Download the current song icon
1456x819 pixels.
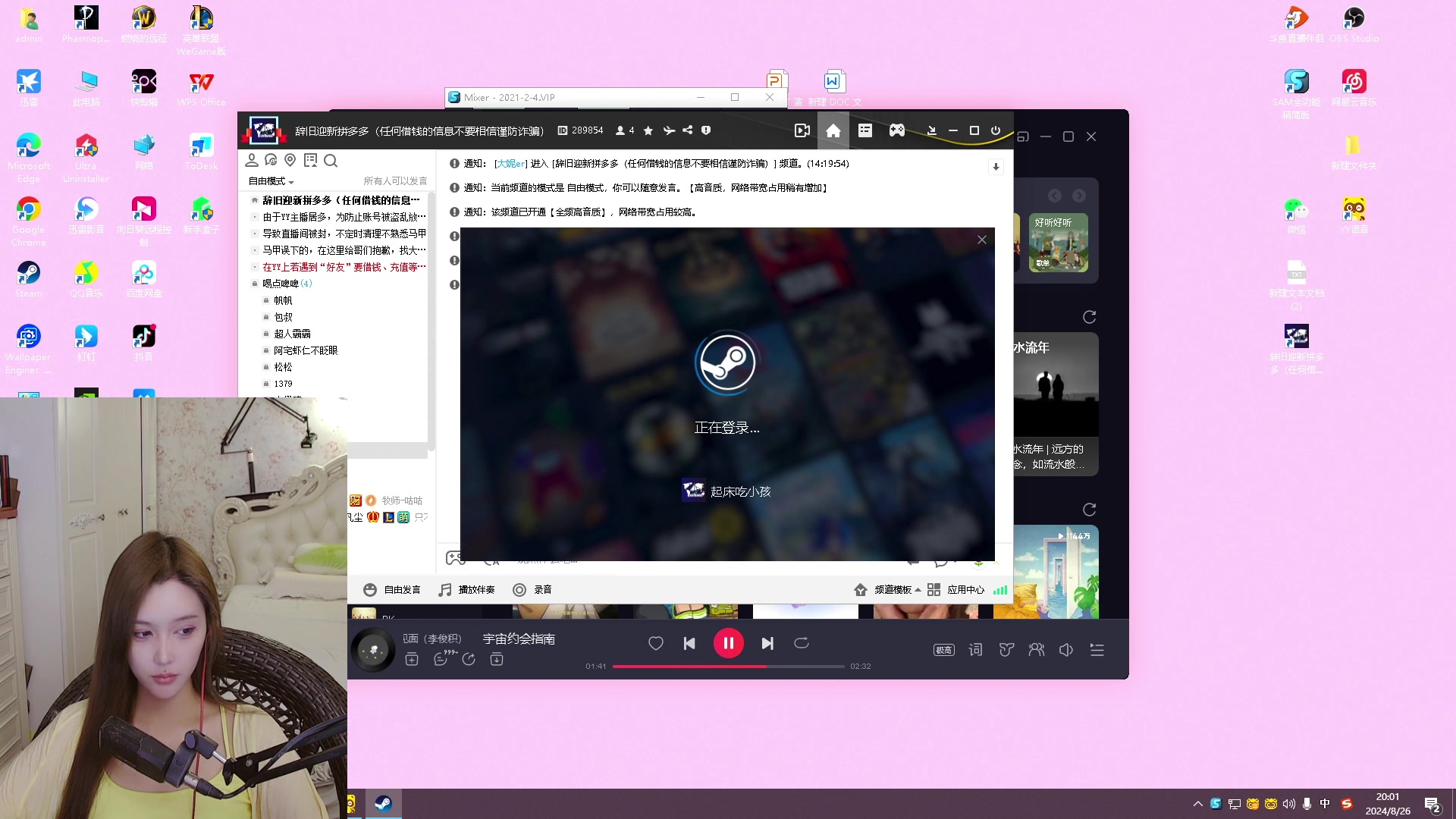[497, 660]
